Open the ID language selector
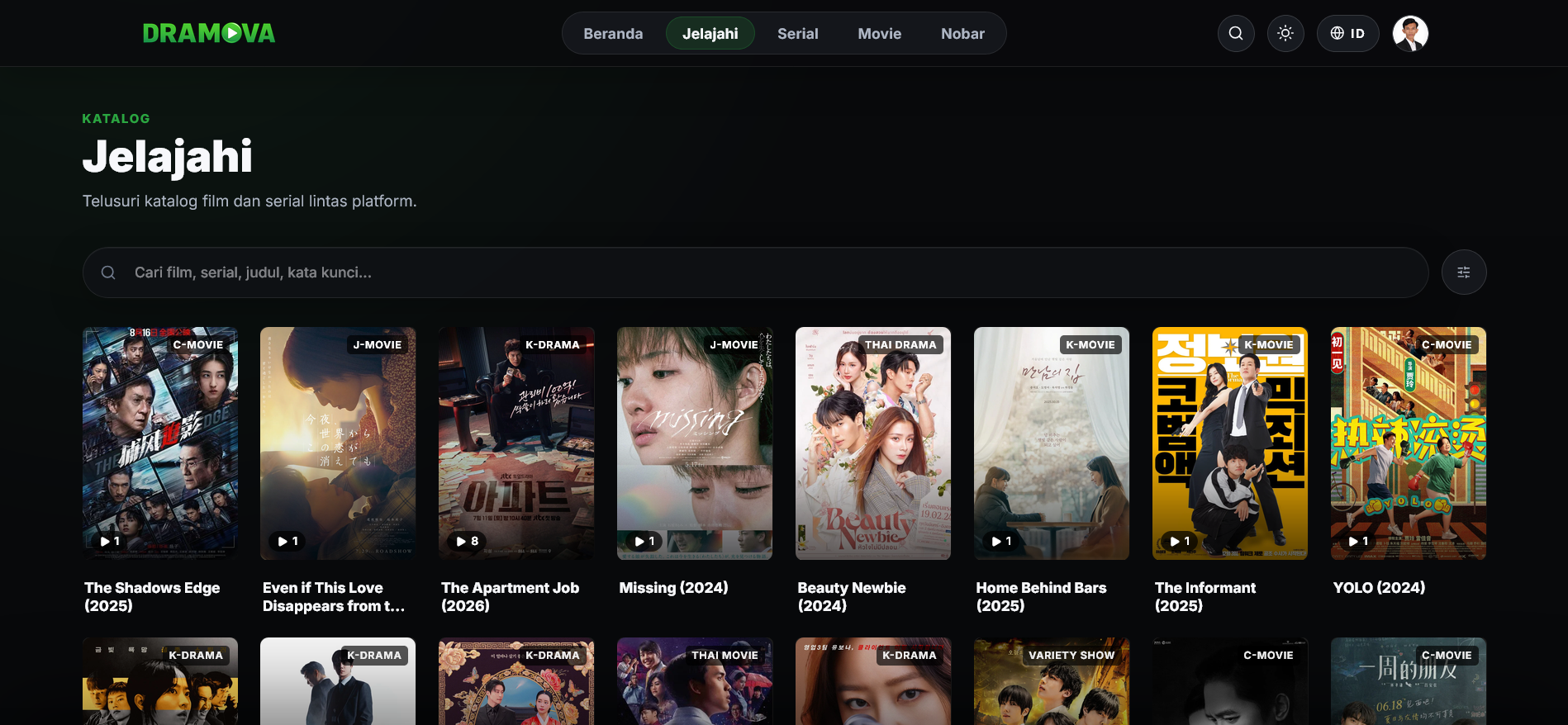This screenshot has height=725, width=1568. (1347, 33)
